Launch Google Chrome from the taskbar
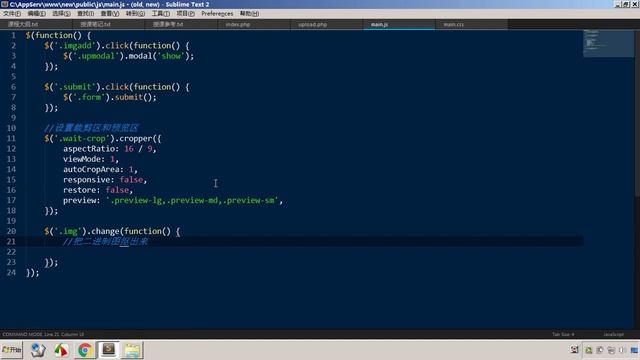This screenshot has width=640, height=360. coord(85,350)
